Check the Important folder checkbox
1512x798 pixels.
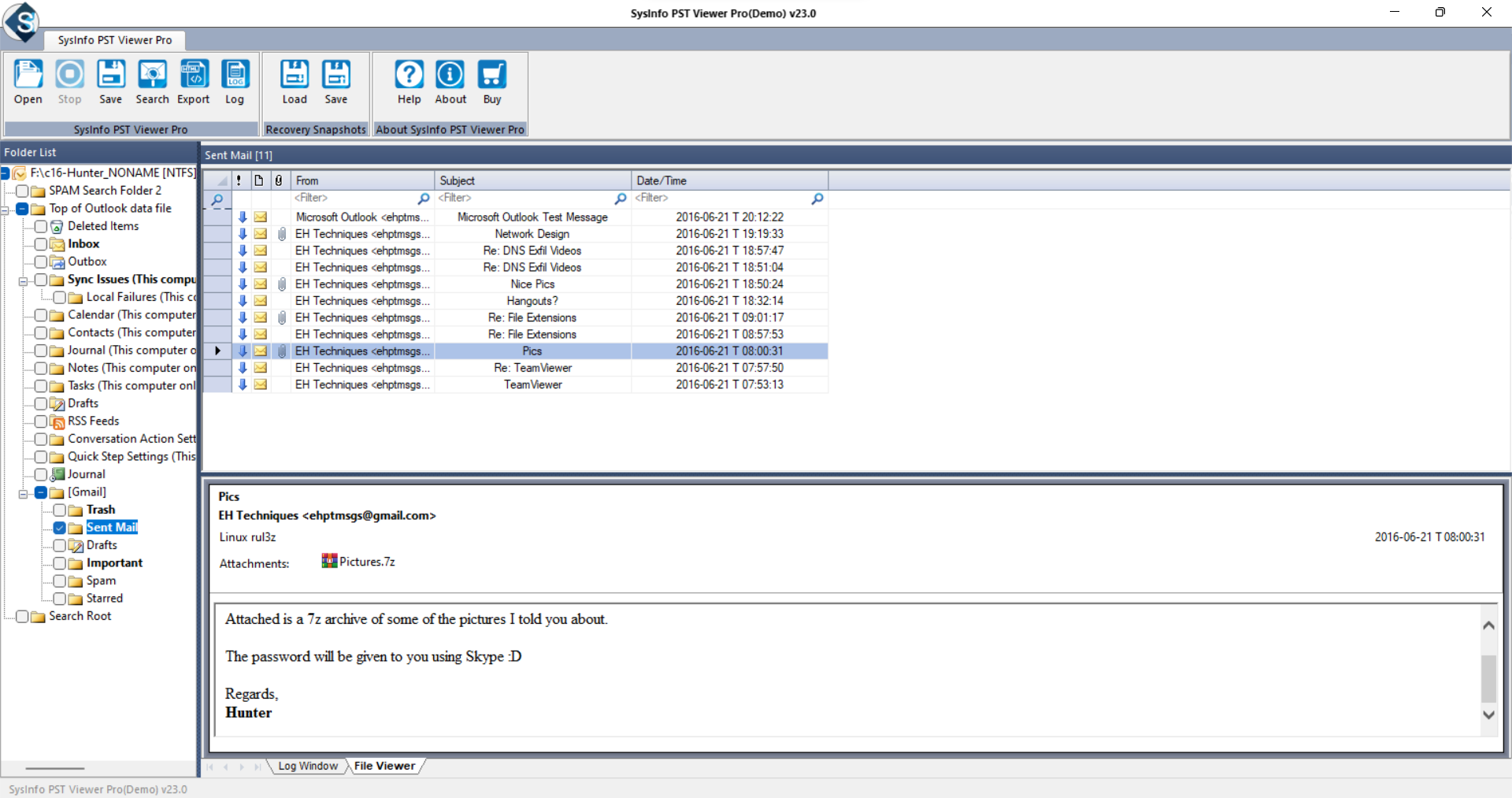point(60,563)
